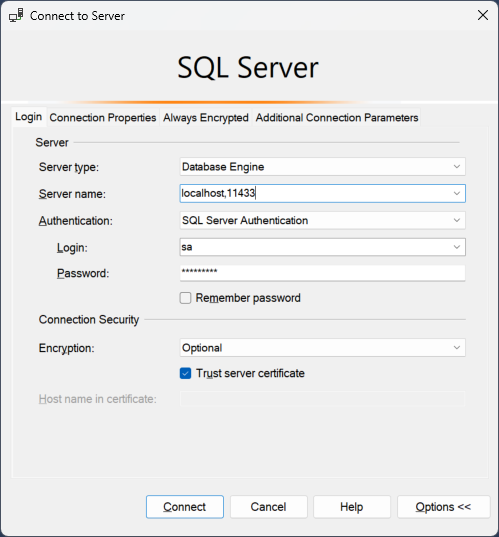This screenshot has height=537, width=499.
Task: Expand the Login name dropdown arrow
Action: coord(457,247)
